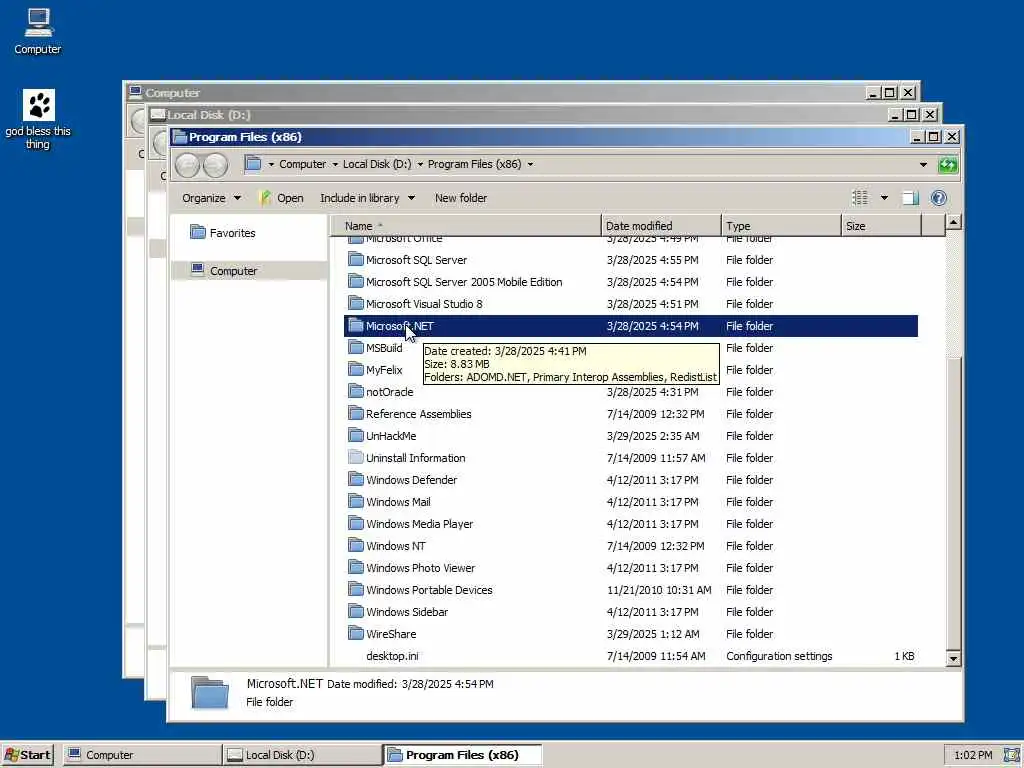The width and height of the screenshot is (1024, 768).
Task: Click the Uninstall Information faded folder icon
Action: 355,457
